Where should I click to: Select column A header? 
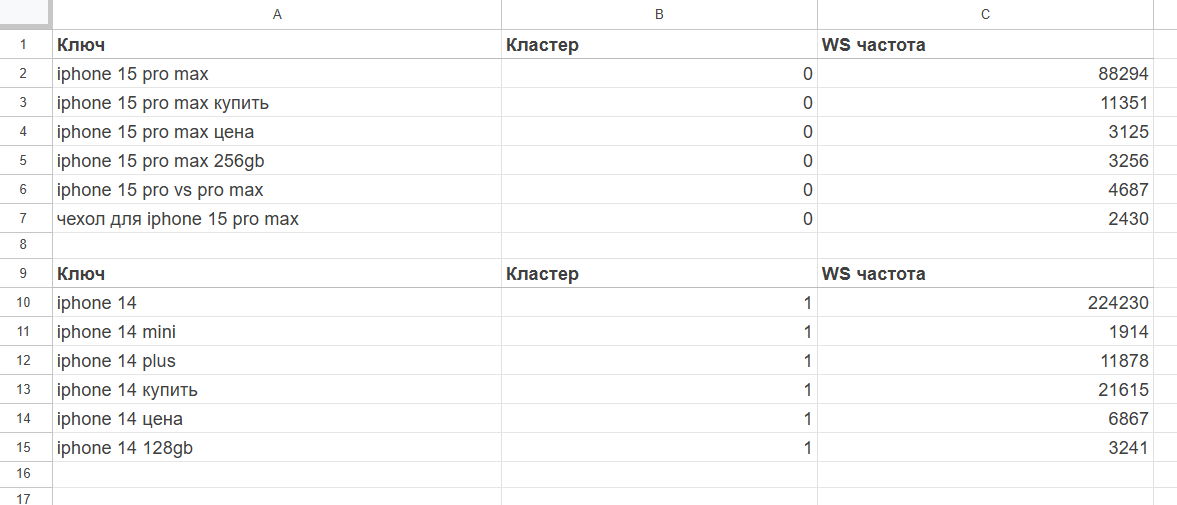coord(277,14)
